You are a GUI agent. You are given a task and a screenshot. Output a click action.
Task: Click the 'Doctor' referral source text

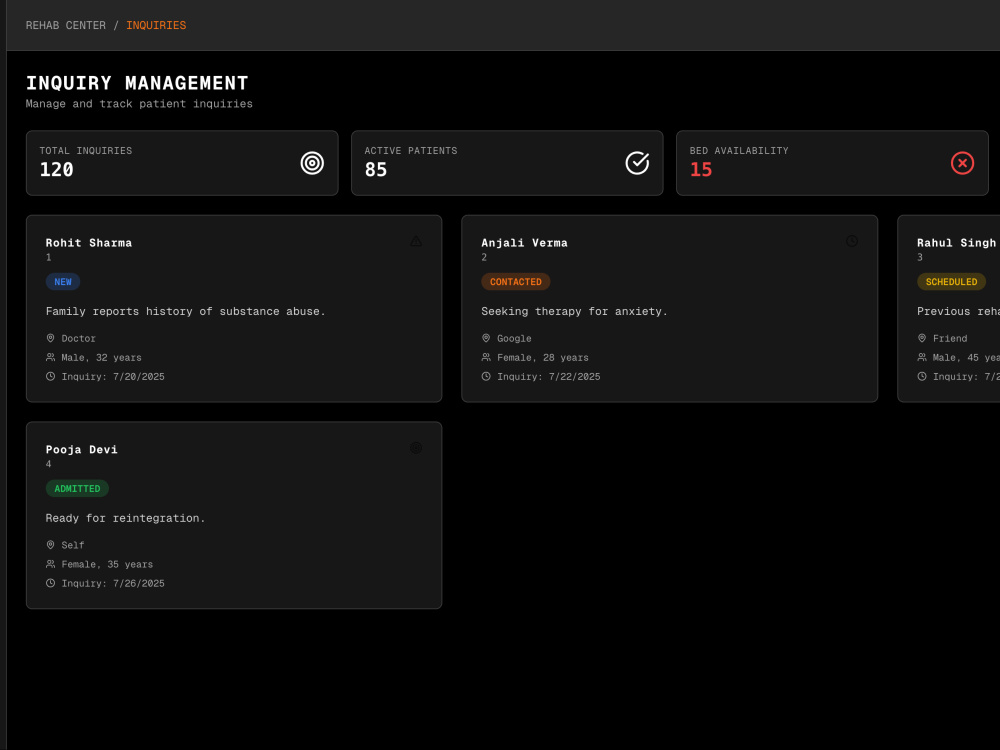78,339
